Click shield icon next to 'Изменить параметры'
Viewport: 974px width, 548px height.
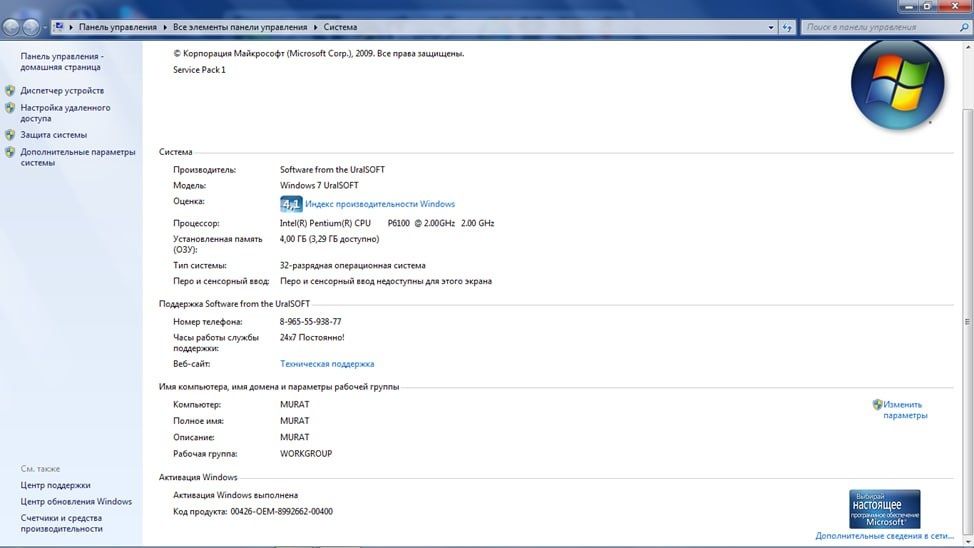(877, 404)
